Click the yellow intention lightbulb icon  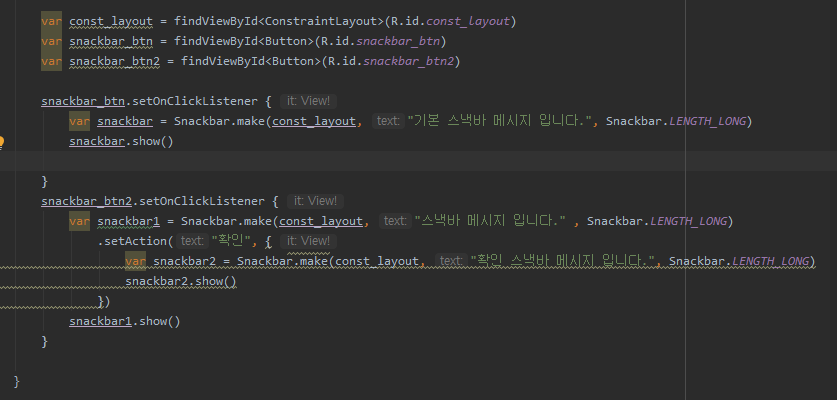pos(2,142)
